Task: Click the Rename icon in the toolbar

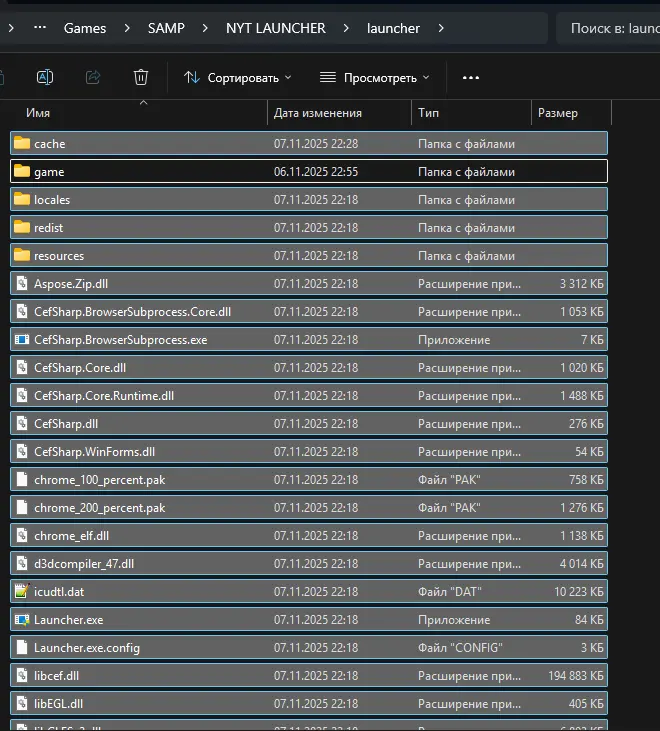Action: pyautogui.click(x=45, y=77)
